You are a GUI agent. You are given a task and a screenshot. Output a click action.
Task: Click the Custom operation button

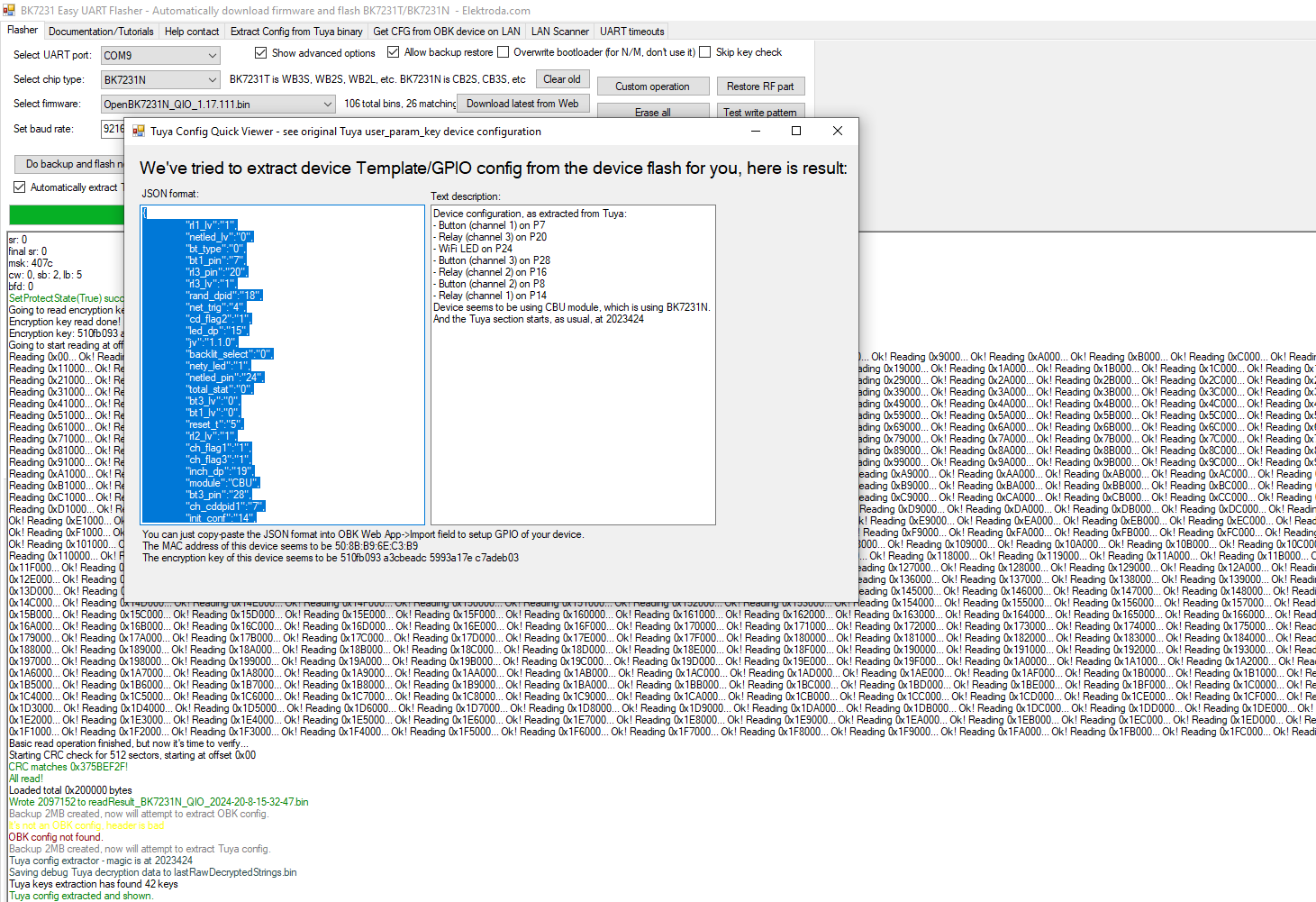tap(652, 87)
